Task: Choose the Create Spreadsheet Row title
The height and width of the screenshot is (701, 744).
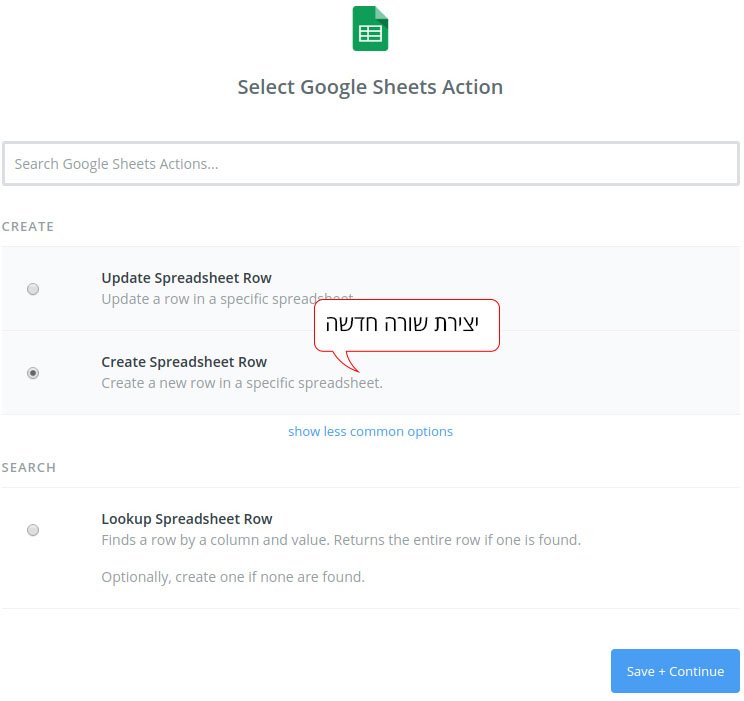Action: coord(184,362)
